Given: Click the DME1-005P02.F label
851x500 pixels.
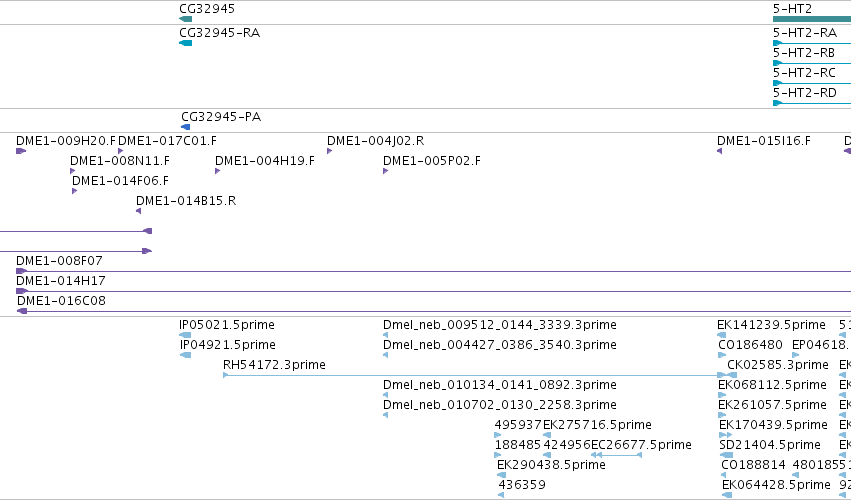Looking at the screenshot, I should (x=432, y=161).
